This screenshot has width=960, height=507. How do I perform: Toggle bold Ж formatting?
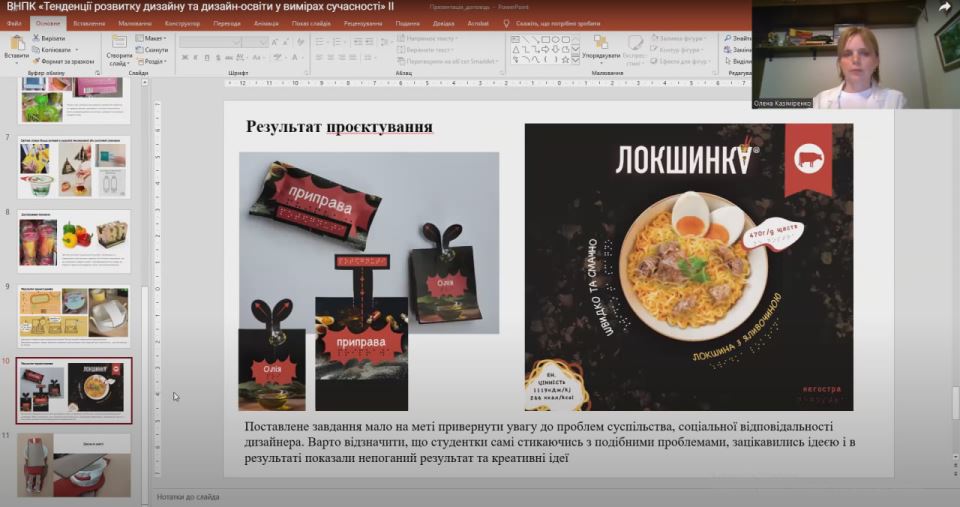[x=184, y=58]
